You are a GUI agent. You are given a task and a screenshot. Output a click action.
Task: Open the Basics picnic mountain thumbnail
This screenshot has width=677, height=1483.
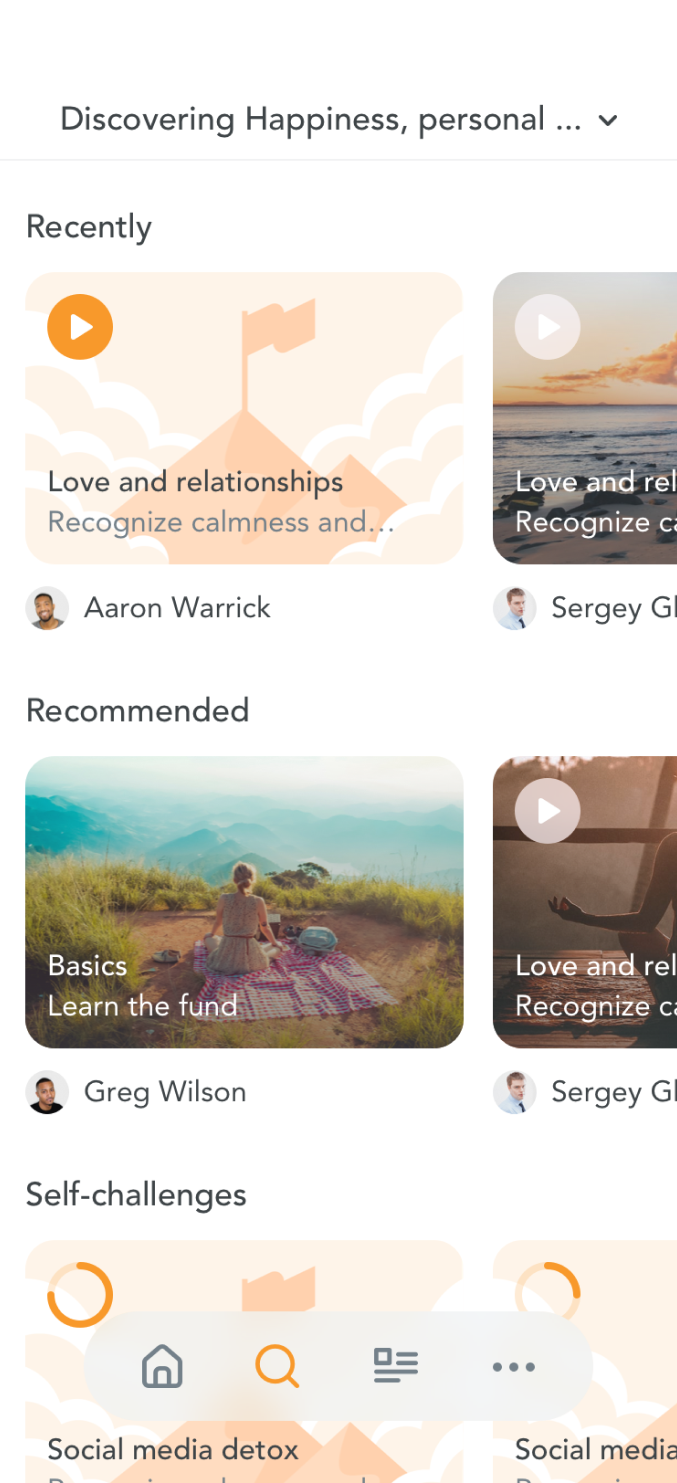click(x=244, y=902)
